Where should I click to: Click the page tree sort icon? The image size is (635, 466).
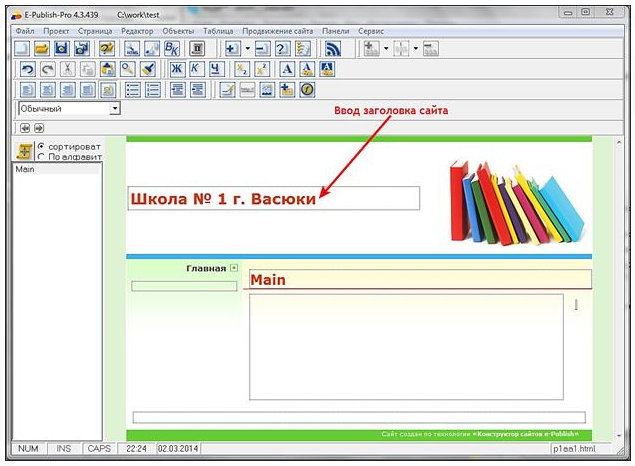[24, 152]
